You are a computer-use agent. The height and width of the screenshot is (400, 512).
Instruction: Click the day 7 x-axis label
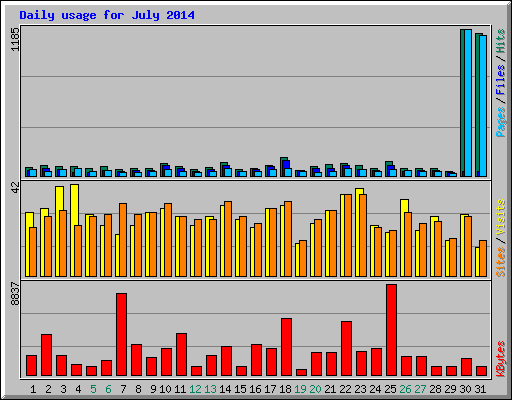pos(123,389)
